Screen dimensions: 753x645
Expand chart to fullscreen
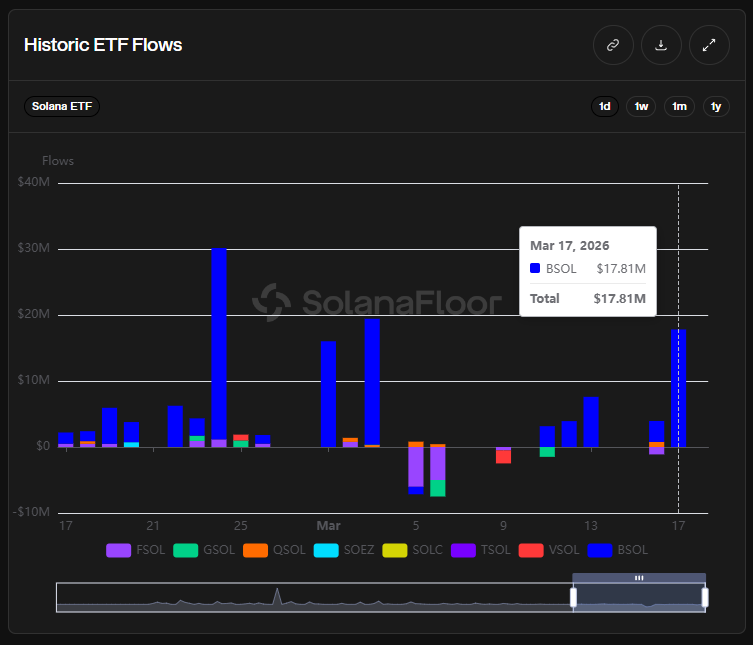coord(709,45)
